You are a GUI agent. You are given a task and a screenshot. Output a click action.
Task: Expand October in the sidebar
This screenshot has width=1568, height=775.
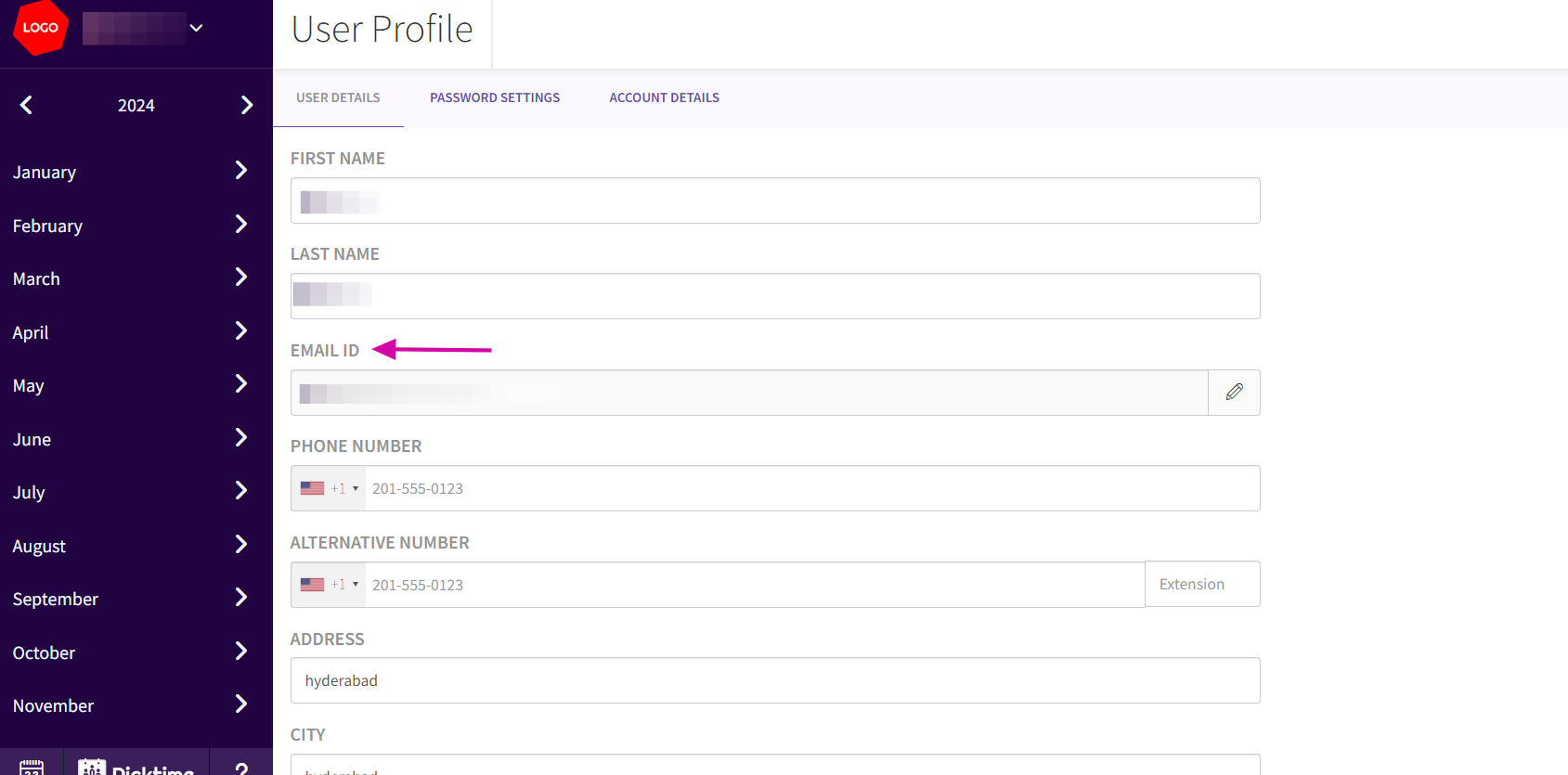[240, 652]
